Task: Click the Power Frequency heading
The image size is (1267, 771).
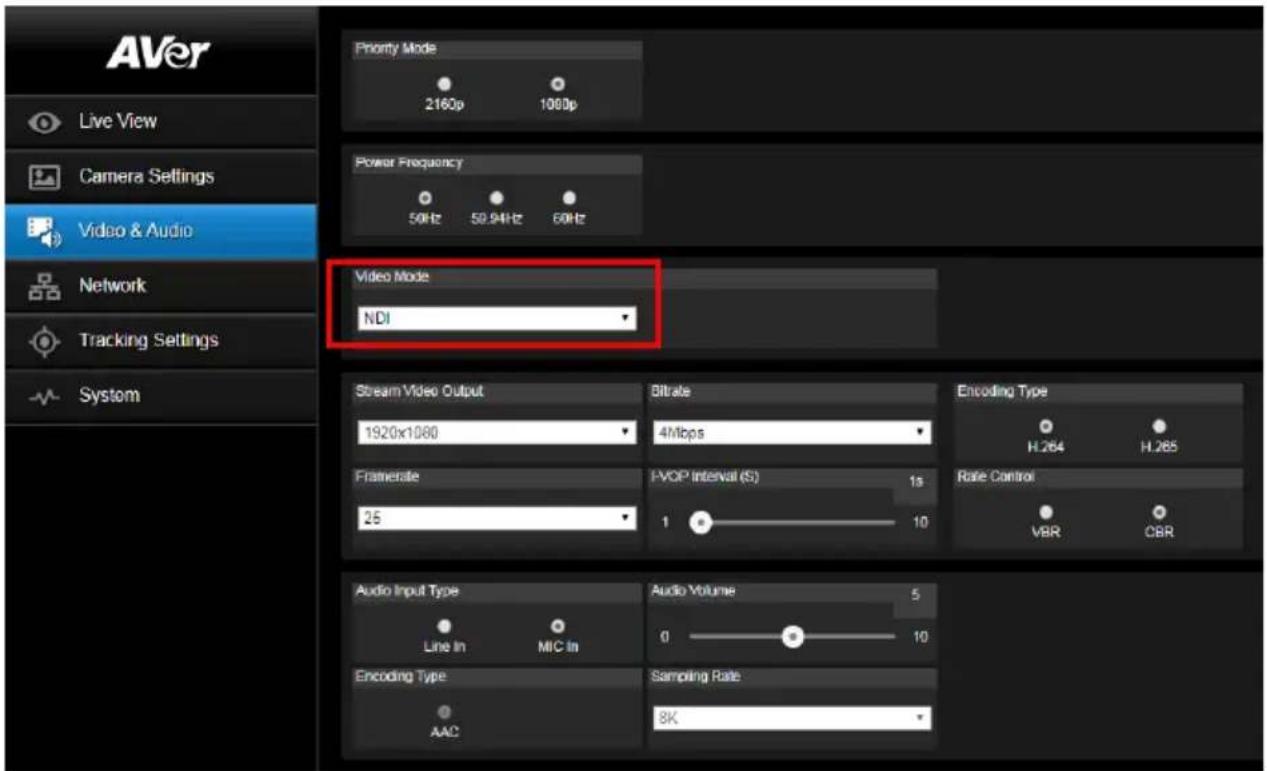Action: tap(409, 162)
